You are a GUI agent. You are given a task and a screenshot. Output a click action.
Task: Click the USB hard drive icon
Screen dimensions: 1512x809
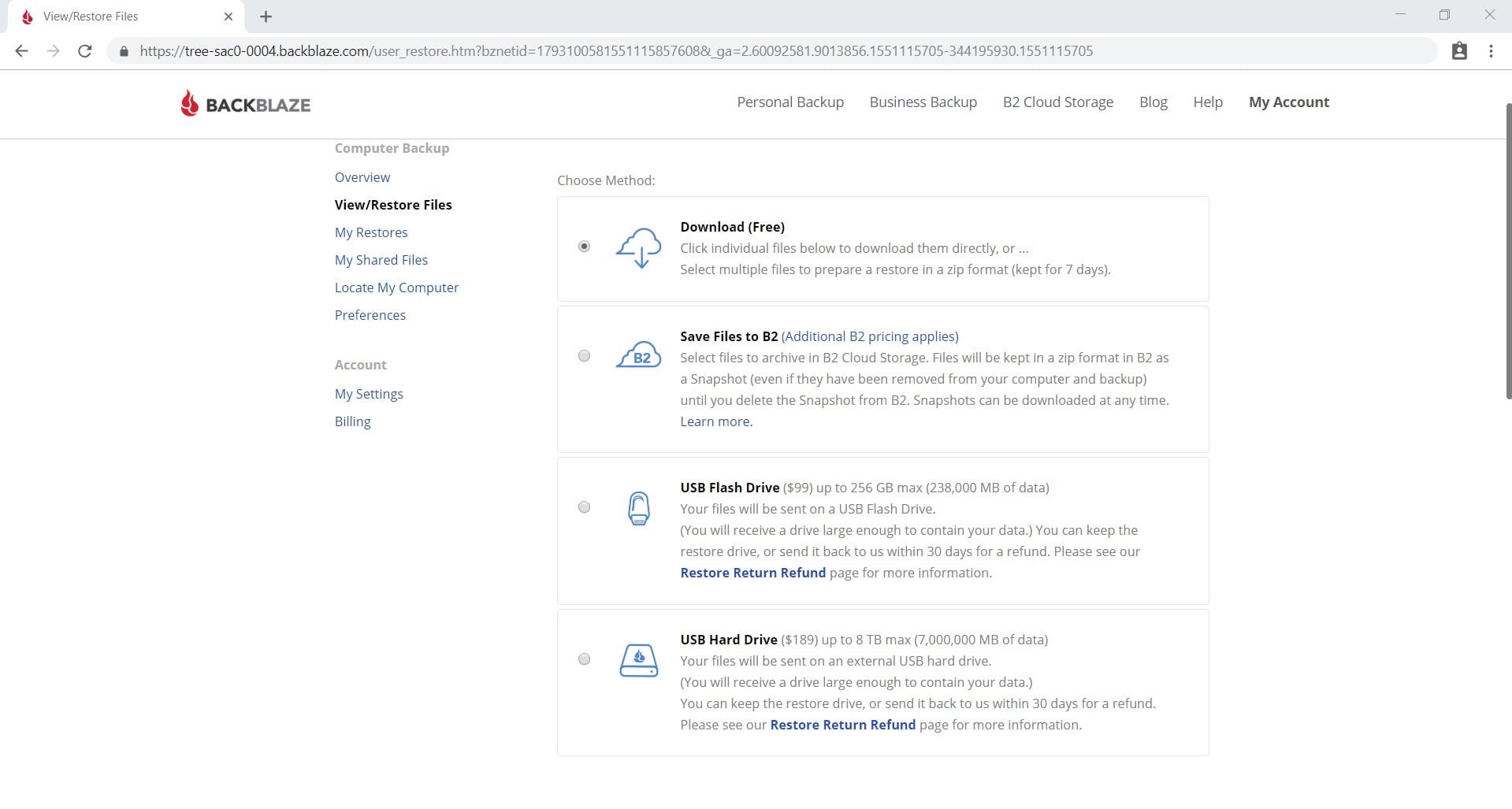(x=638, y=660)
